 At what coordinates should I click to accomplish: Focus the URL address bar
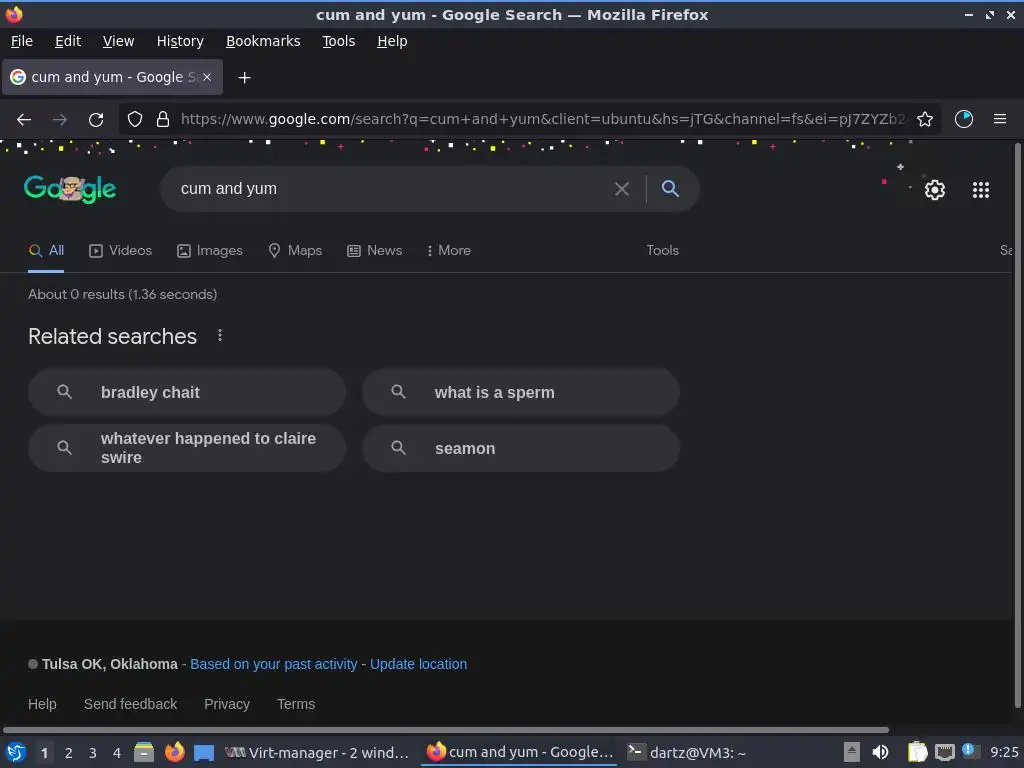click(x=542, y=120)
